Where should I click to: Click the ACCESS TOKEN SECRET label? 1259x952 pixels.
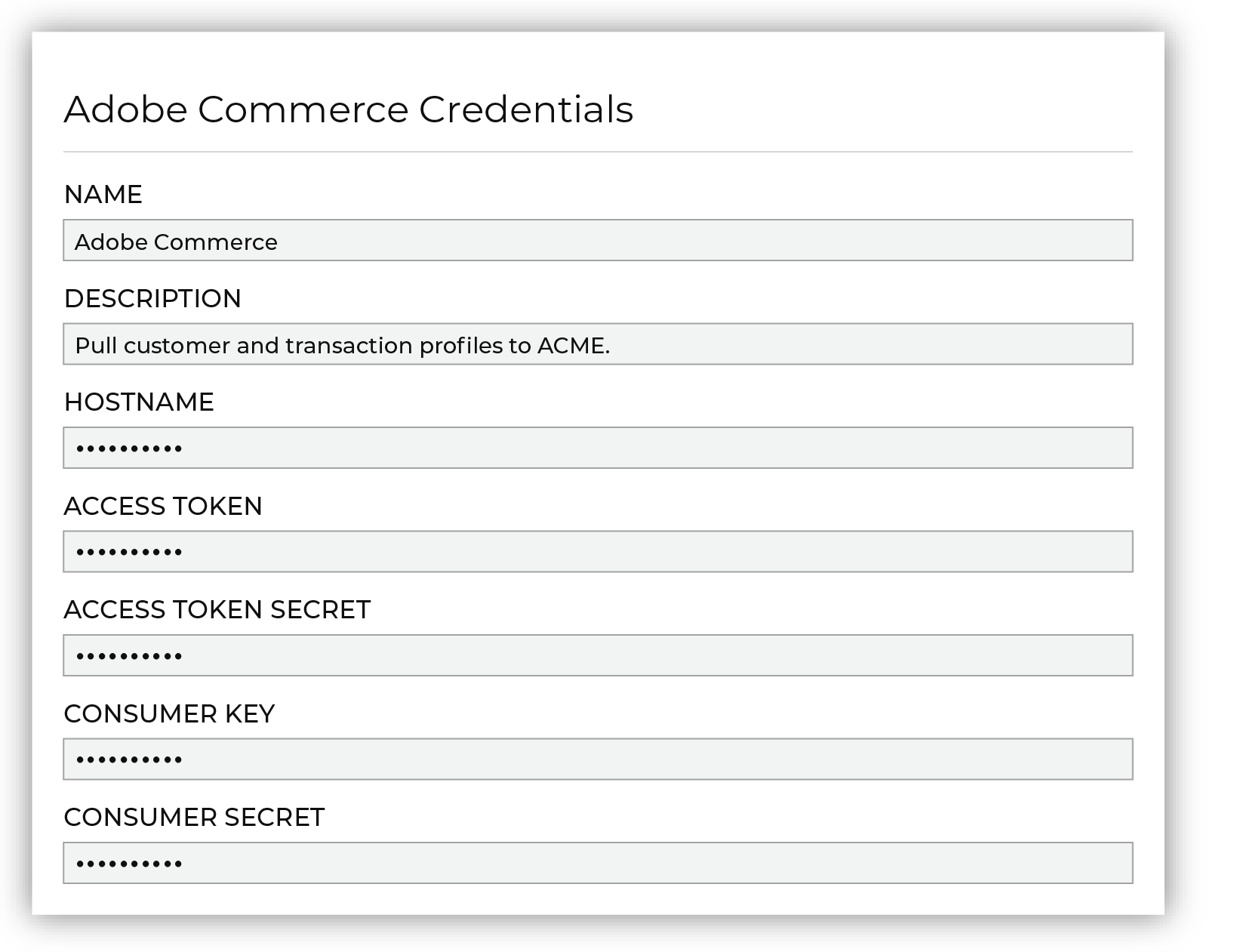217,610
